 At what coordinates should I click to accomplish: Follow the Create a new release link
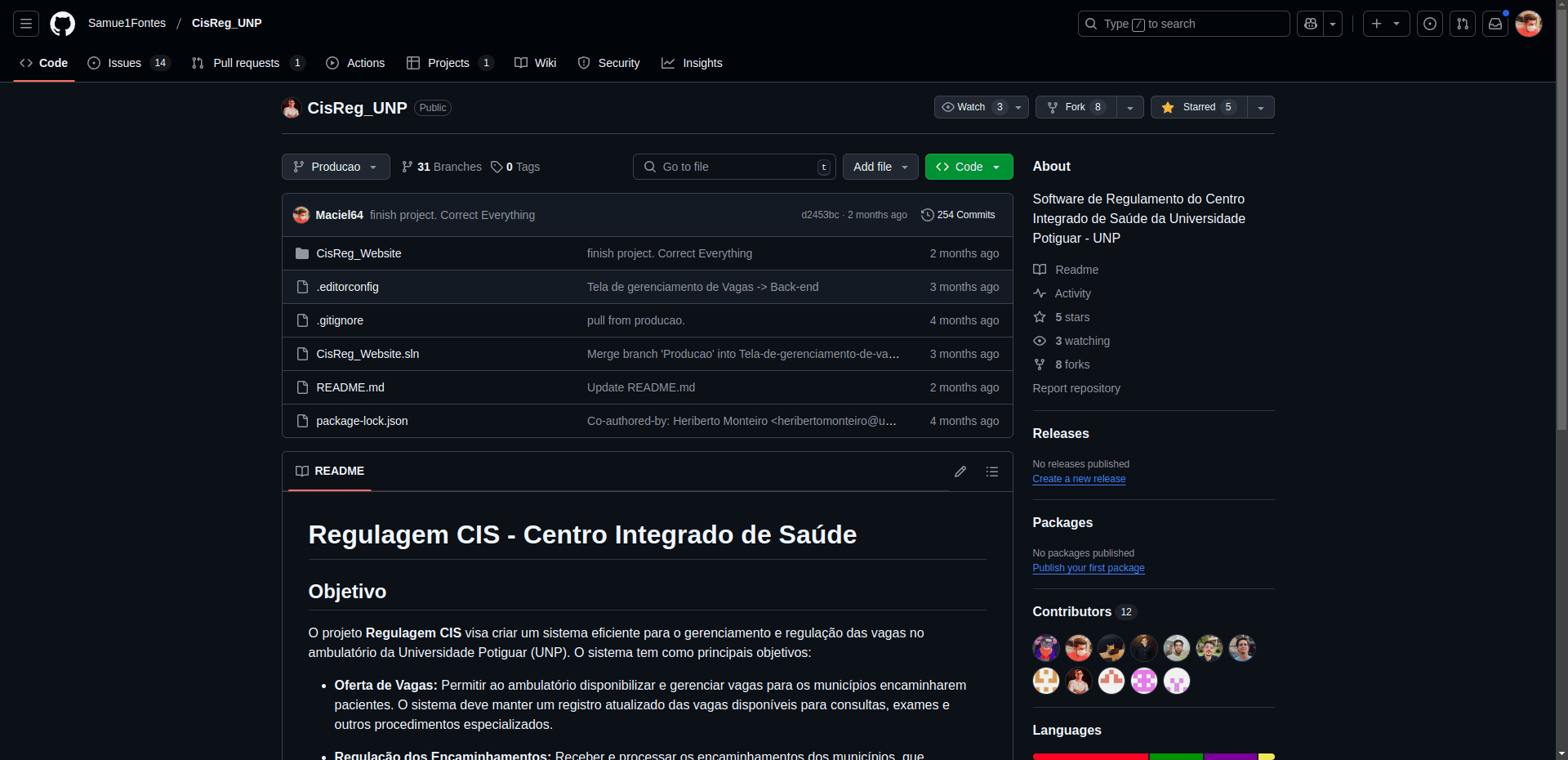[x=1079, y=479]
